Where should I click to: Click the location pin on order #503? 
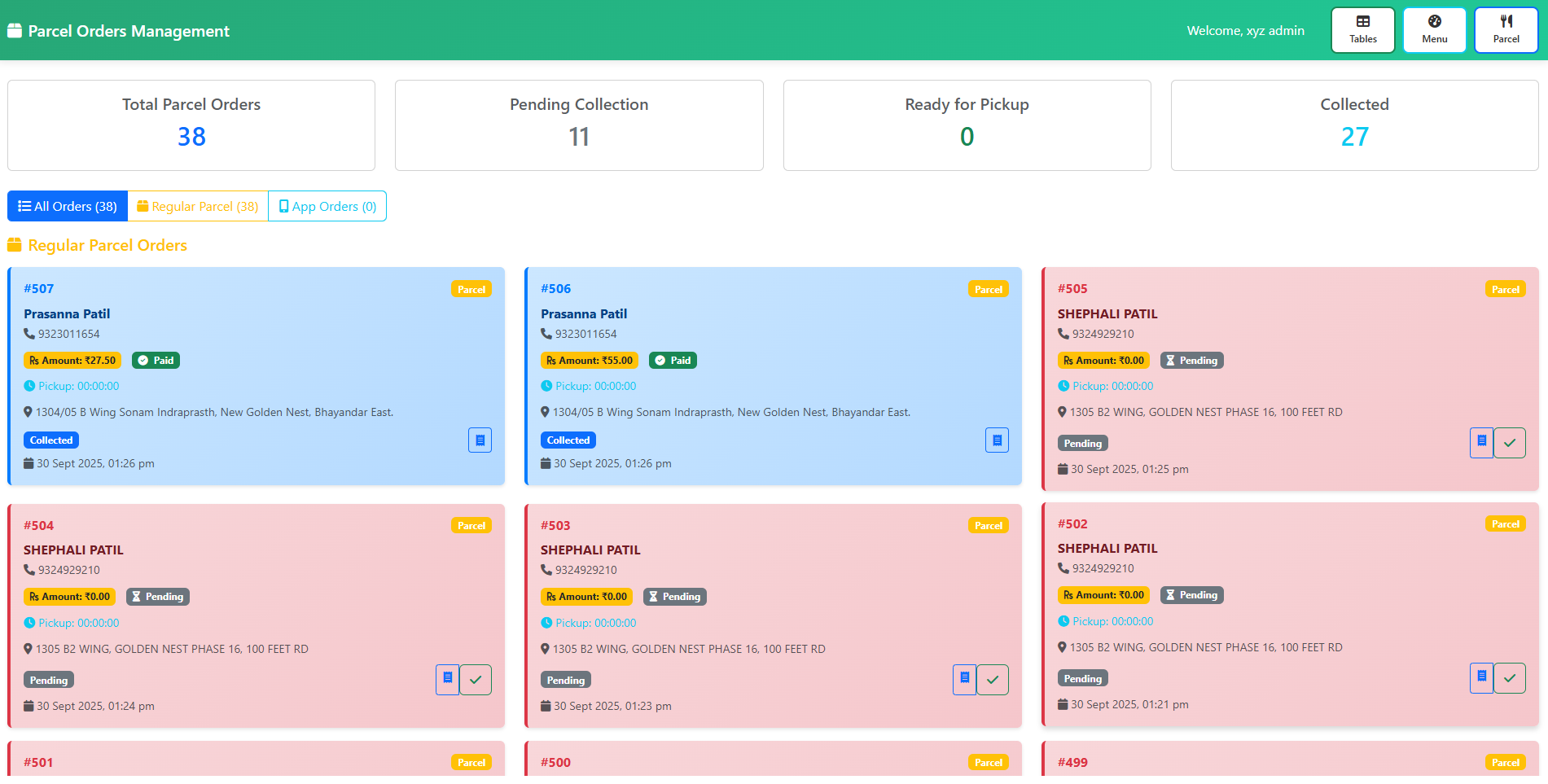pos(545,649)
